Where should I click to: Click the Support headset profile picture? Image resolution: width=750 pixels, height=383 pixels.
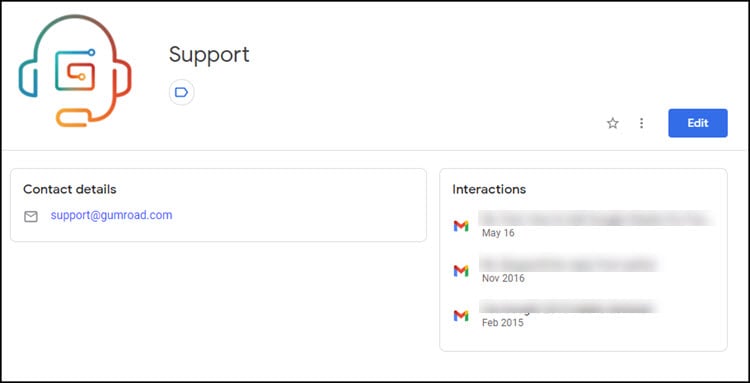[75, 70]
